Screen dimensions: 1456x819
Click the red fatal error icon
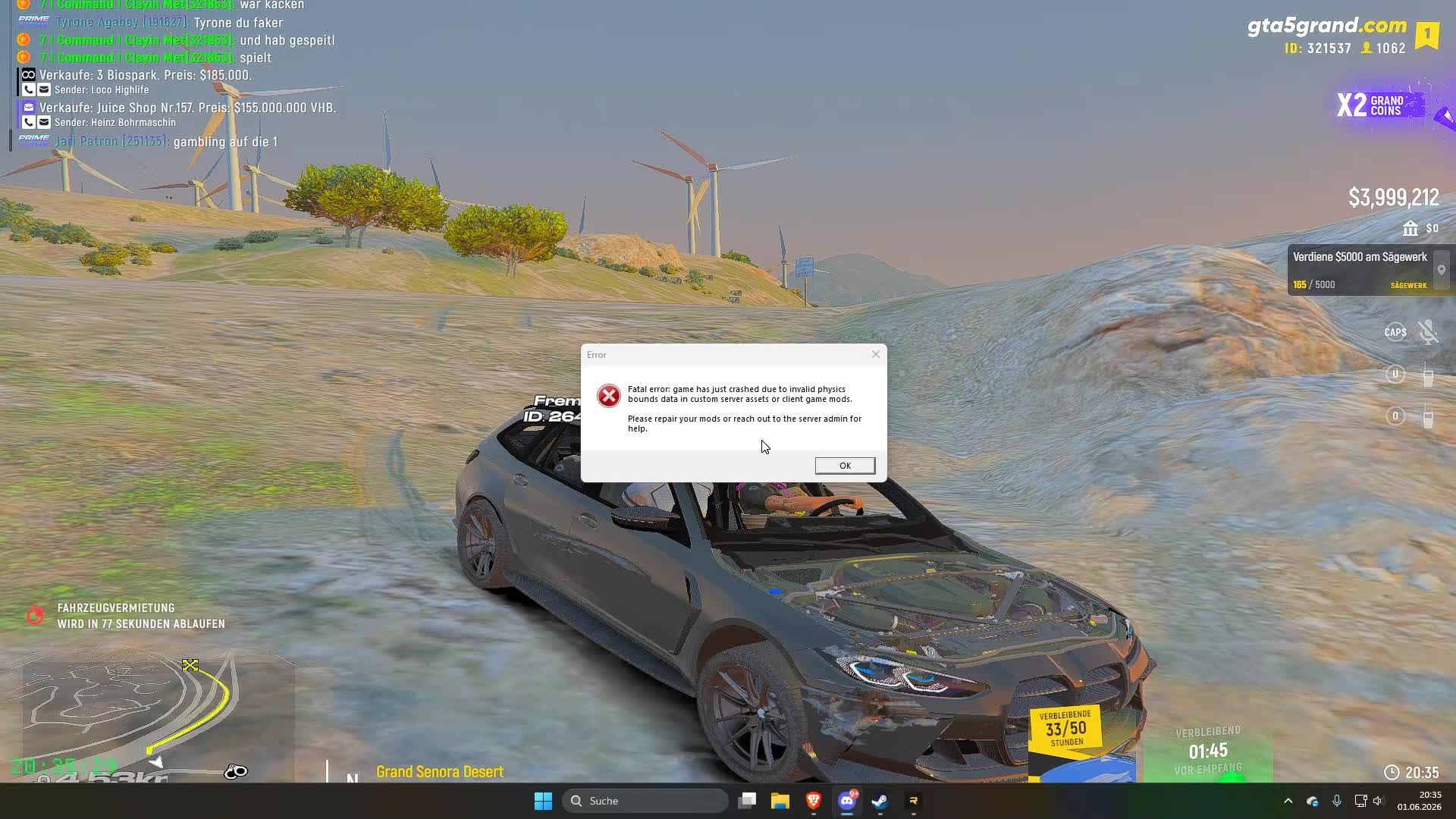[608, 396]
